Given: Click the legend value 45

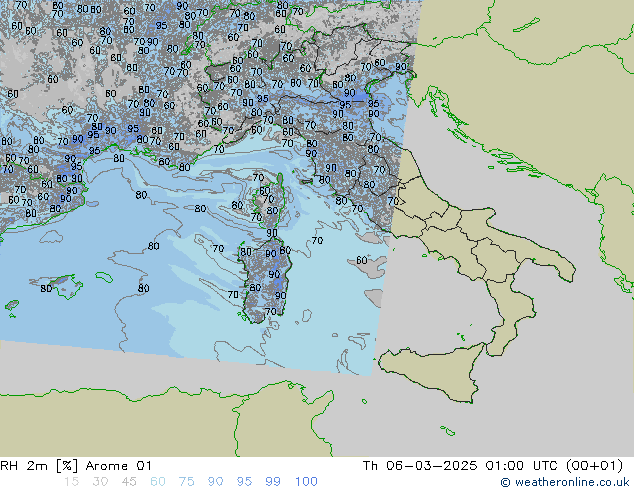Looking at the screenshot, I should pyautogui.click(x=129, y=482).
